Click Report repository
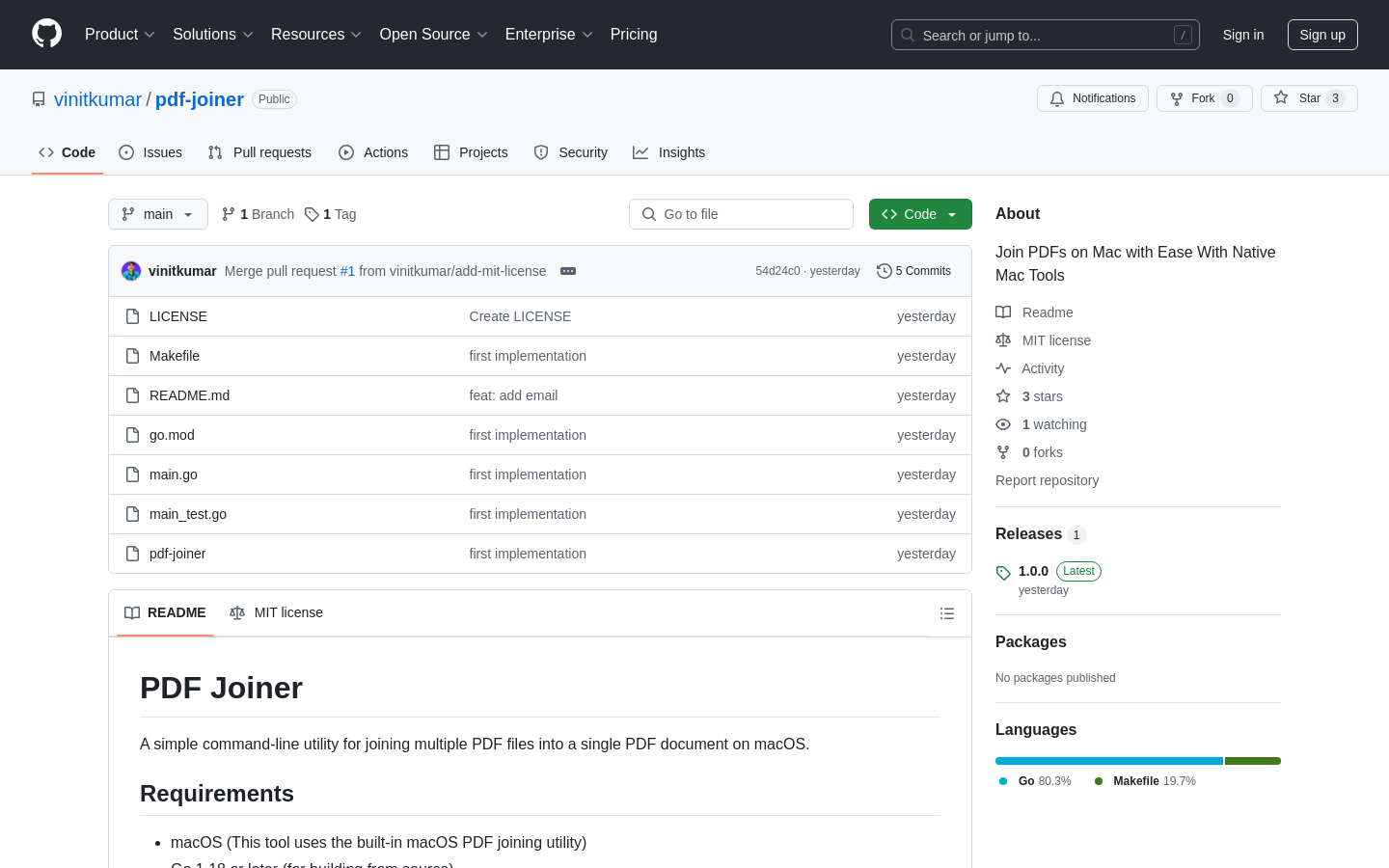 click(1047, 480)
